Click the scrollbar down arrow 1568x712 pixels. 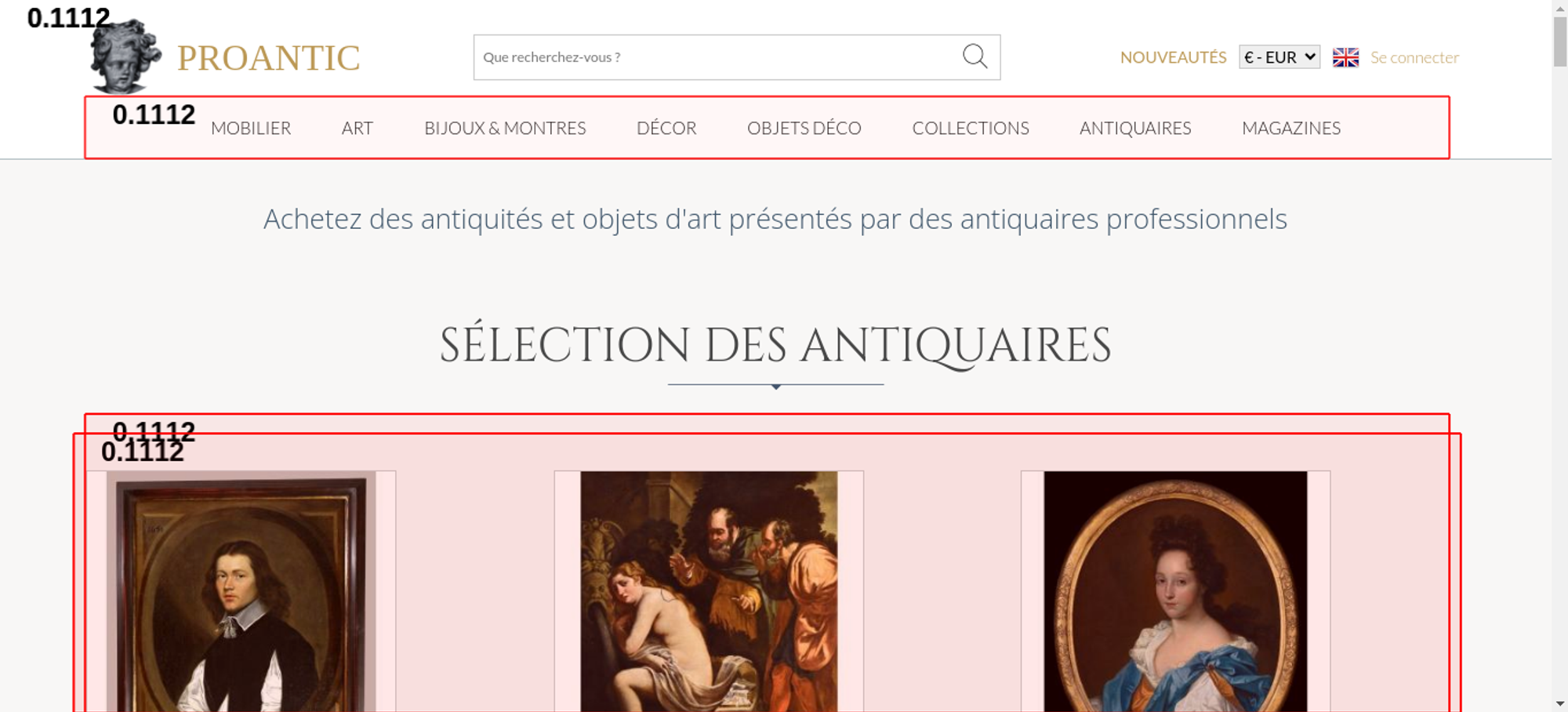1560,703
